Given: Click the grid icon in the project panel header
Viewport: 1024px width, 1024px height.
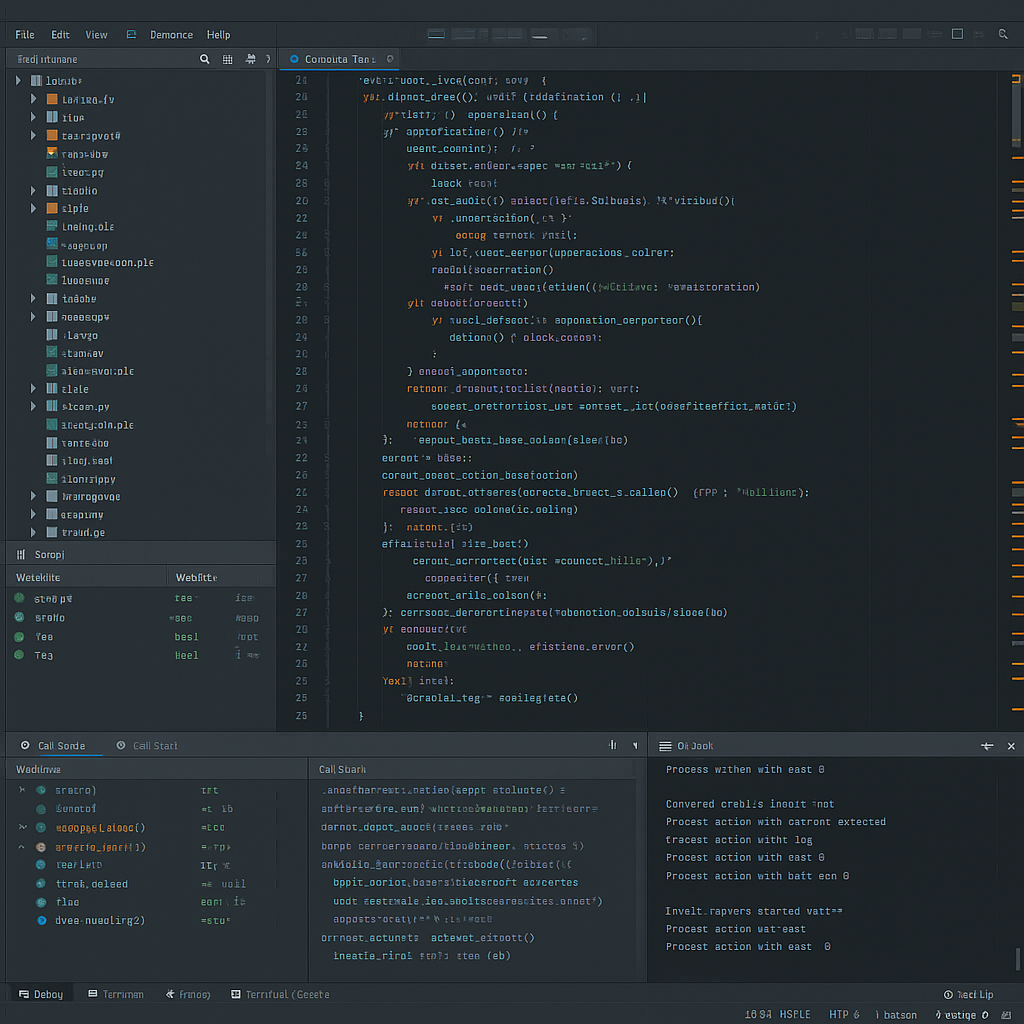Looking at the screenshot, I should [227, 59].
